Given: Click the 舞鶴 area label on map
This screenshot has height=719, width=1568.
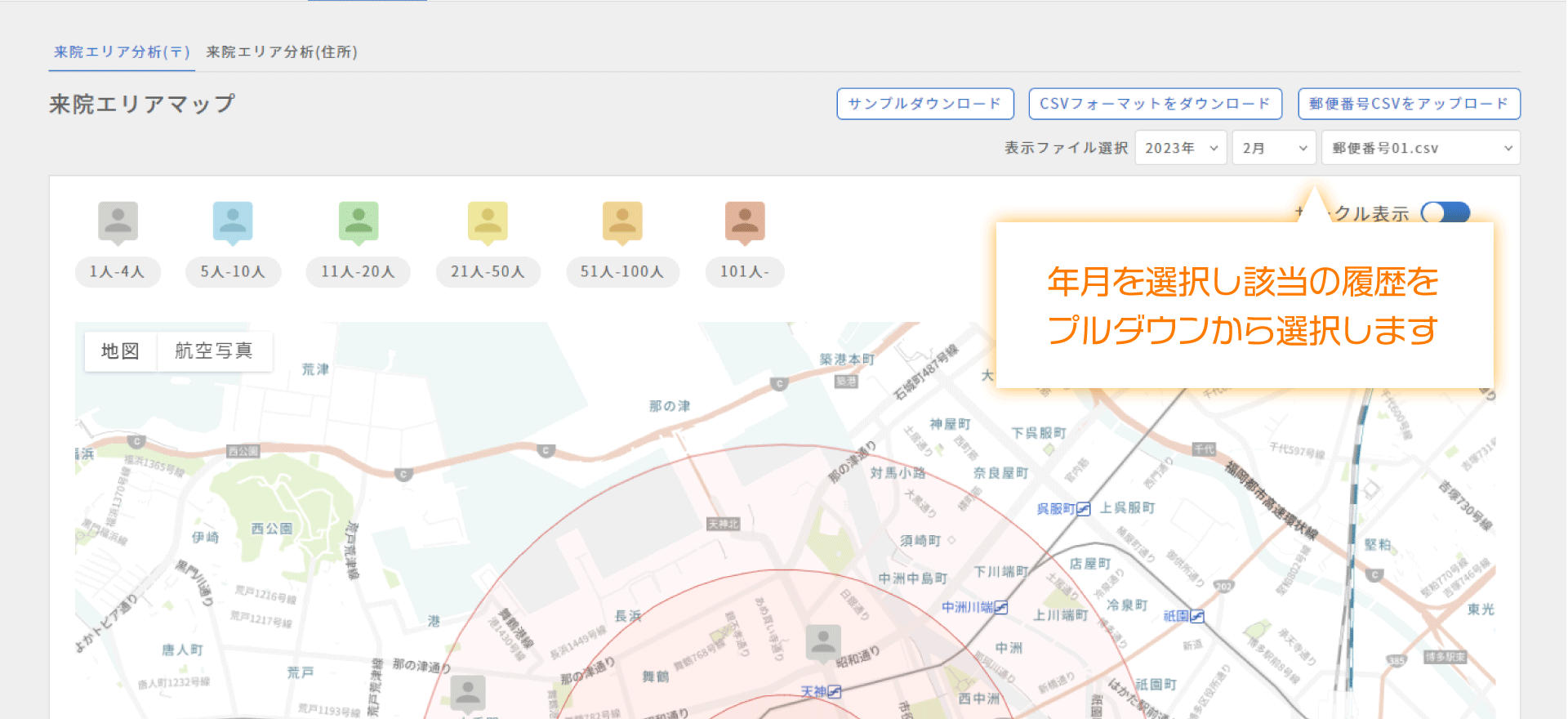Looking at the screenshot, I should pyautogui.click(x=656, y=677).
